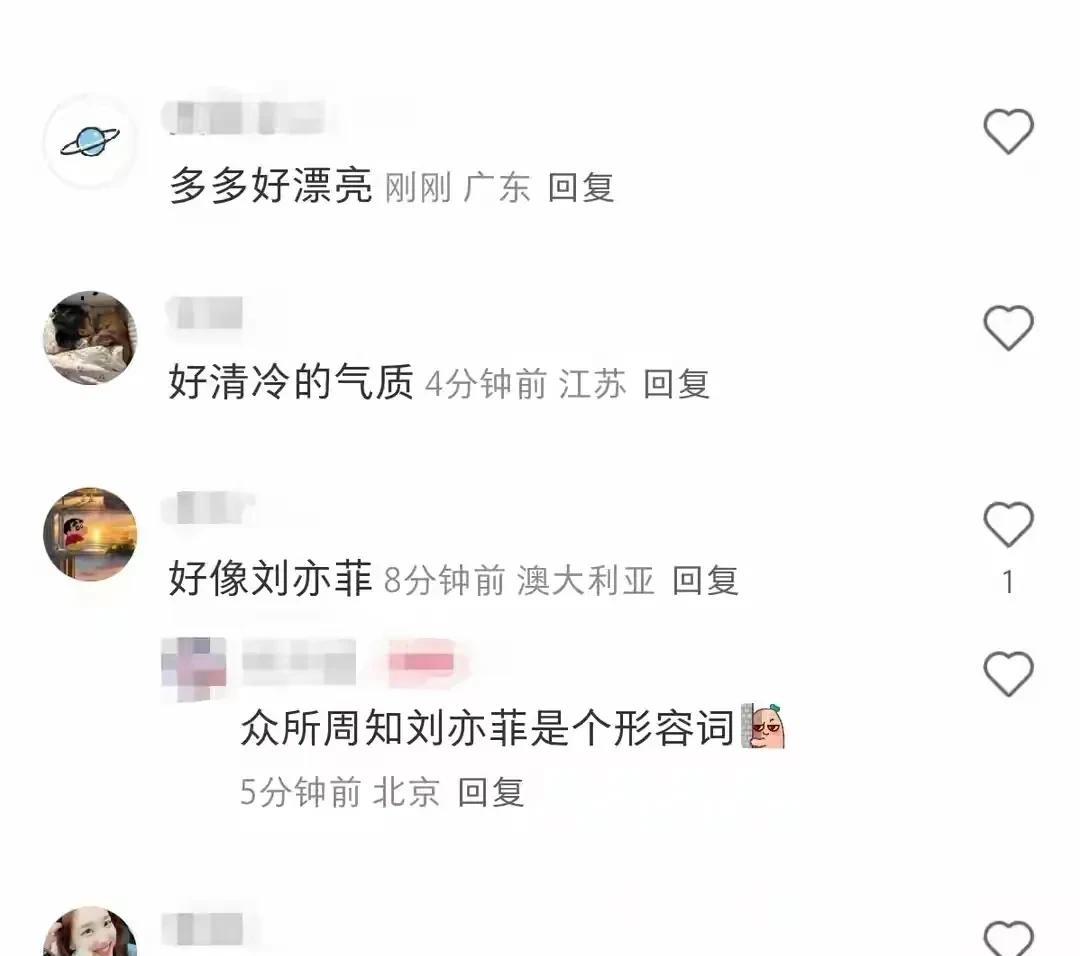1080x956 pixels.
Task: Open the blurred small avatar of the reply
Action: coord(194,669)
